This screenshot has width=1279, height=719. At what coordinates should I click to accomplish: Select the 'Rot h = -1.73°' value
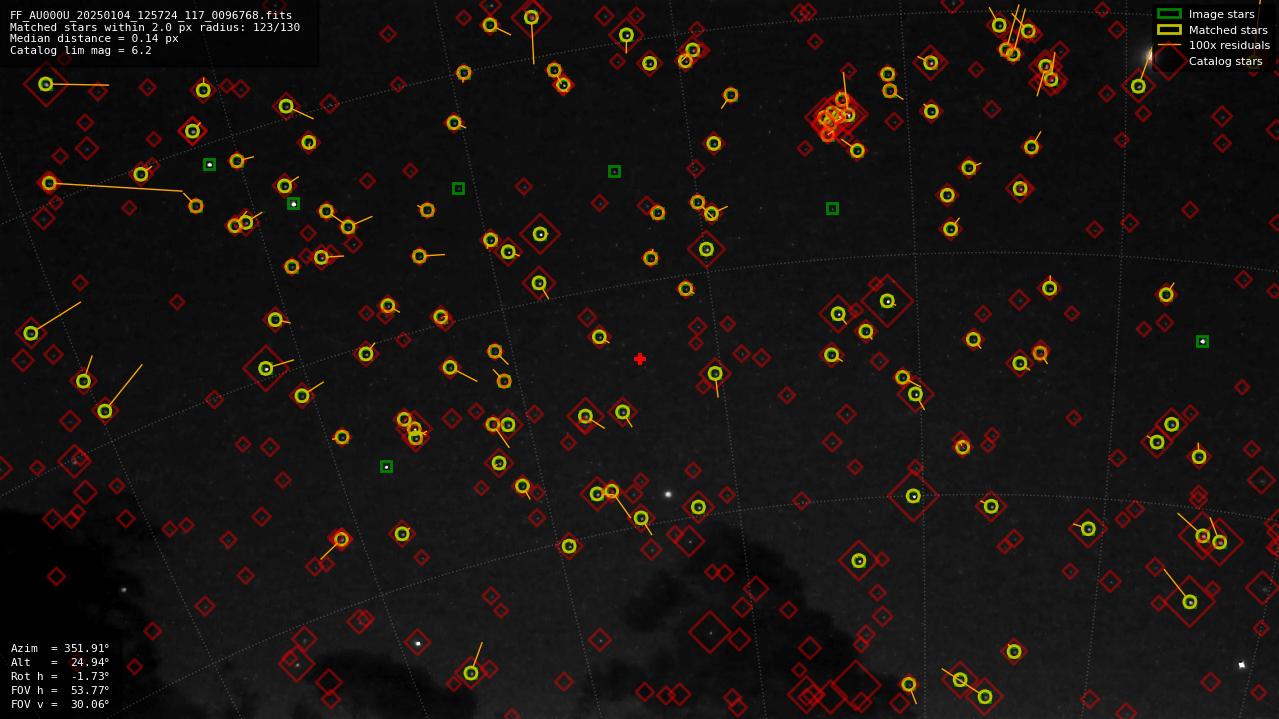tap(60, 676)
